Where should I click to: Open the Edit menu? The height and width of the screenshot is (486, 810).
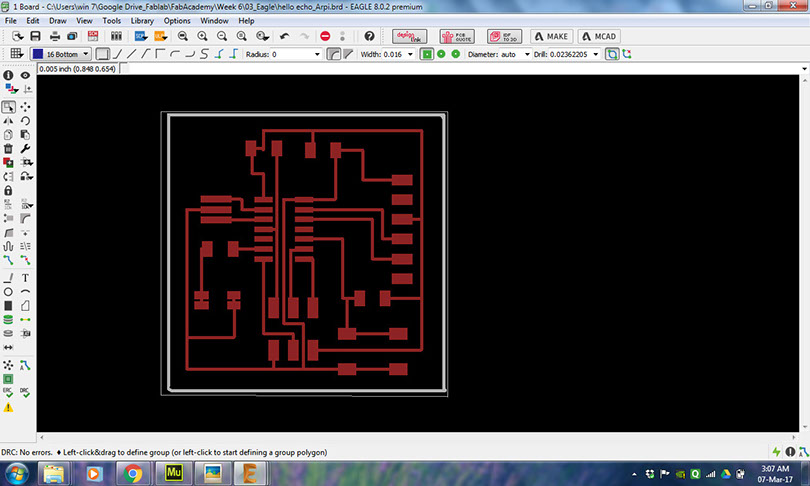33,21
